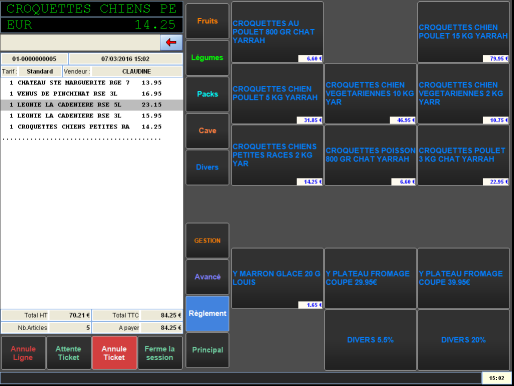Add Y Marron Glacé 20 G Louis

click(x=277, y=278)
